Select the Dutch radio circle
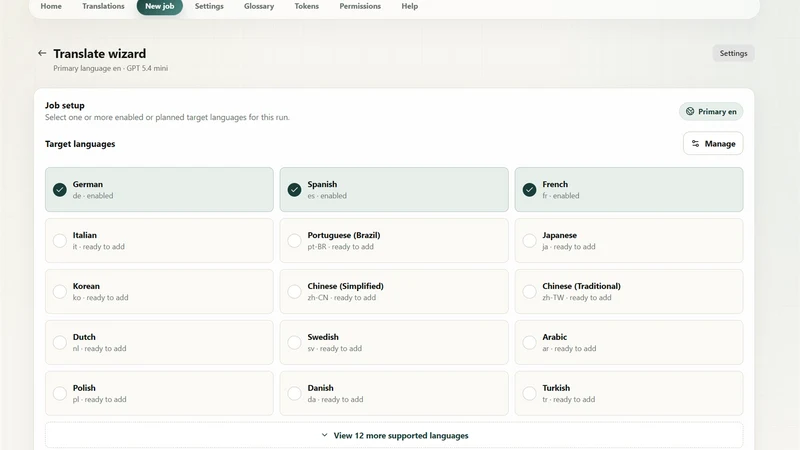Viewport: 800px width, 450px height. tap(60, 343)
